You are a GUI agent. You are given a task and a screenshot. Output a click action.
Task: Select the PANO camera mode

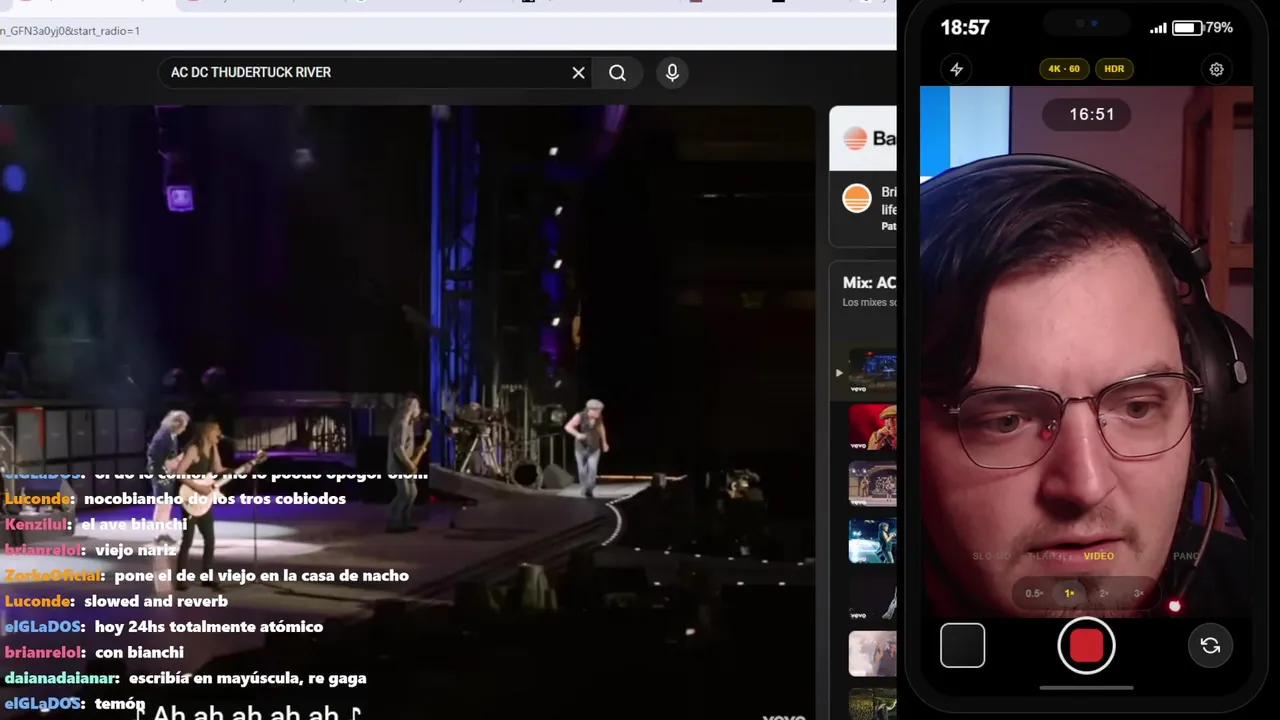[1186, 556]
